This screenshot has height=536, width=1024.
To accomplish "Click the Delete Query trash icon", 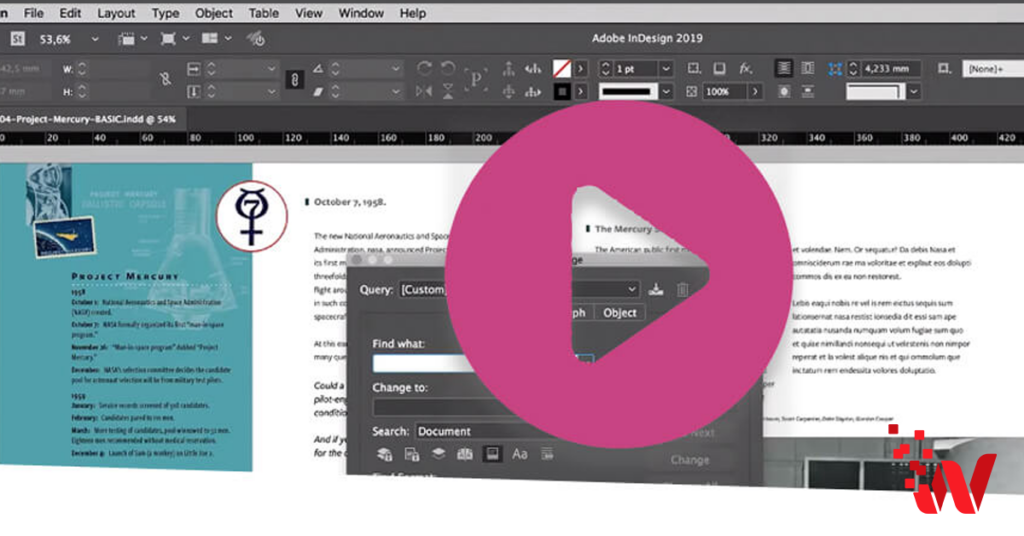I will 683,290.
